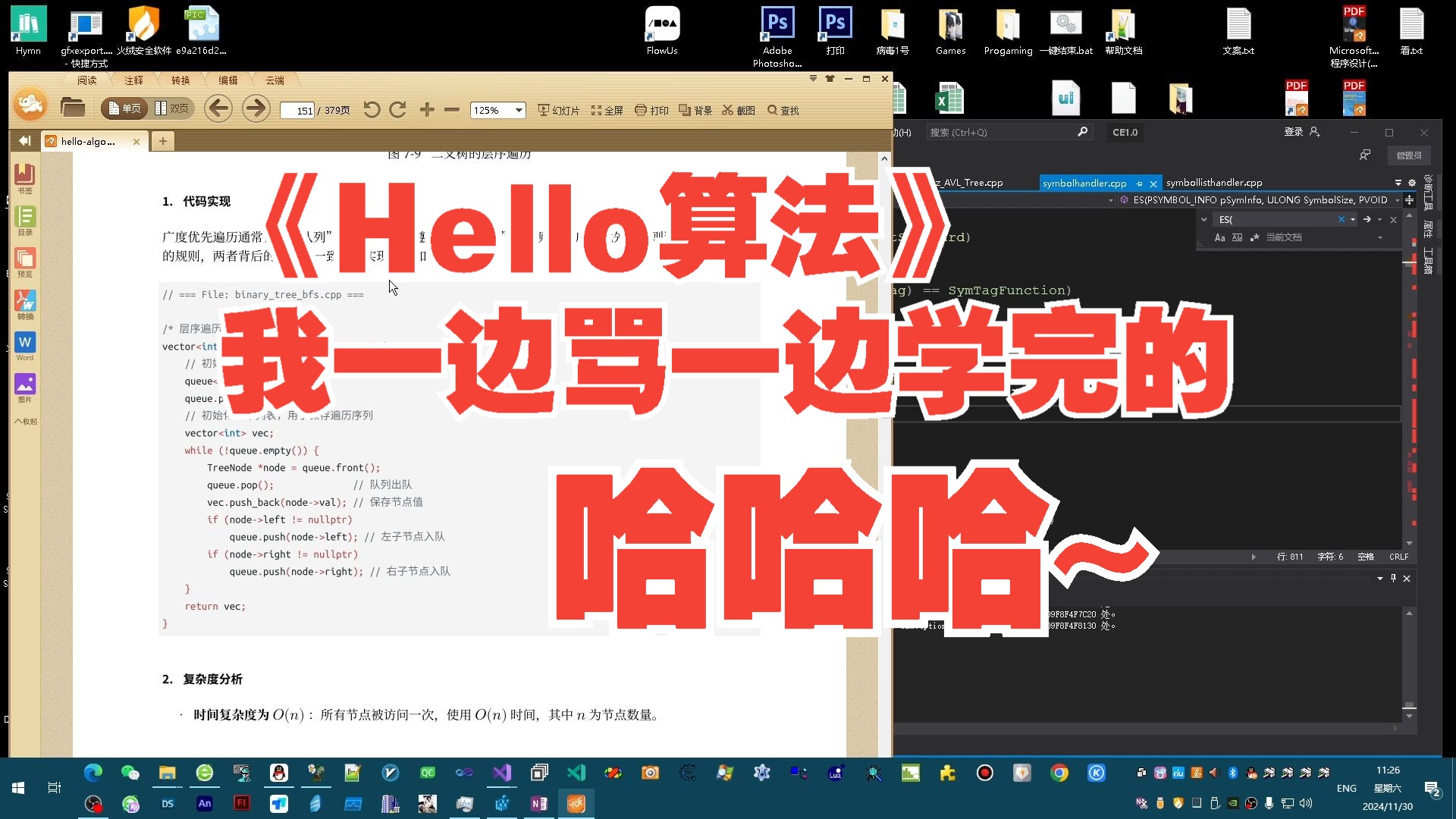Enable match case Aa in the search box
This screenshot has width=1456, height=819.
point(1220,237)
